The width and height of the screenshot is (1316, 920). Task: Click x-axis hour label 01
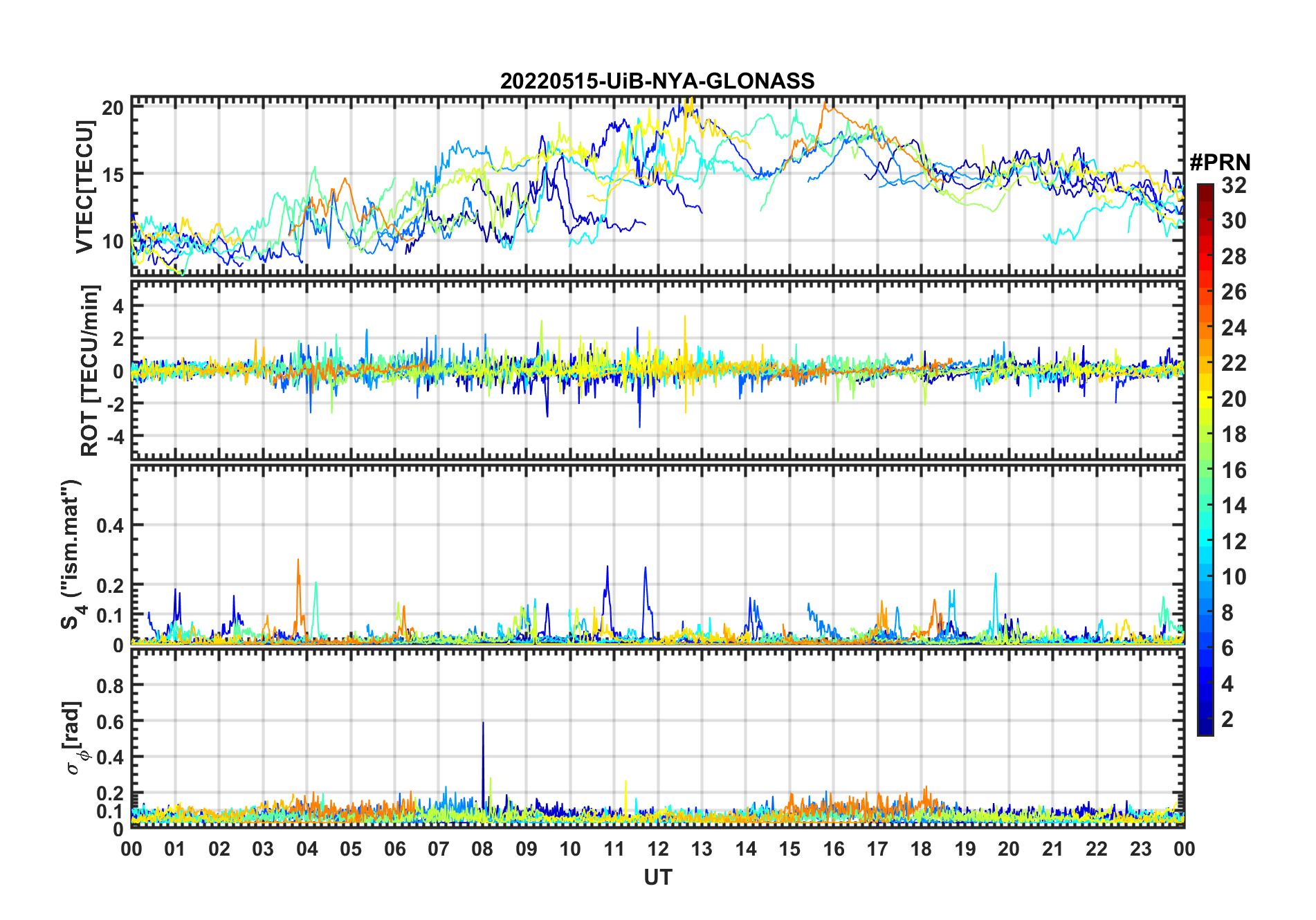pyautogui.click(x=175, y=849)
